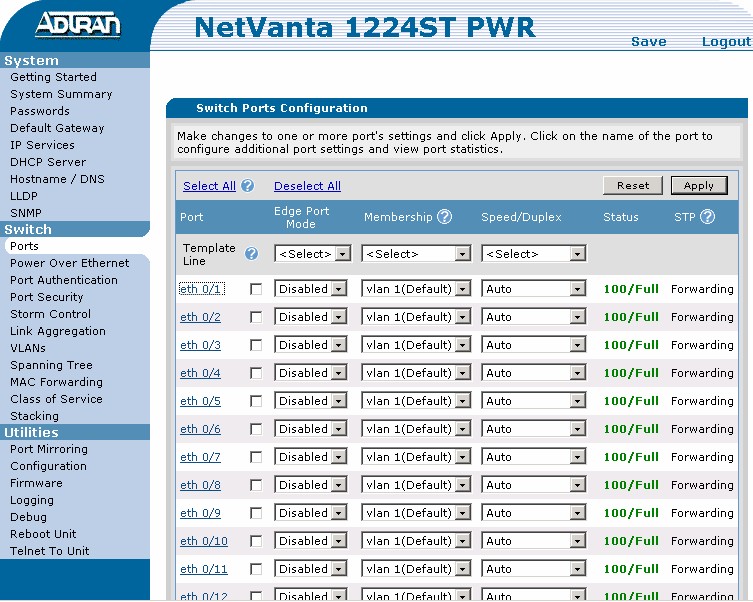The height and width of the screenshot is (602, 753).
Task: Toggle the eth 0/5 checkbox
Action: [x=256, y=401]
